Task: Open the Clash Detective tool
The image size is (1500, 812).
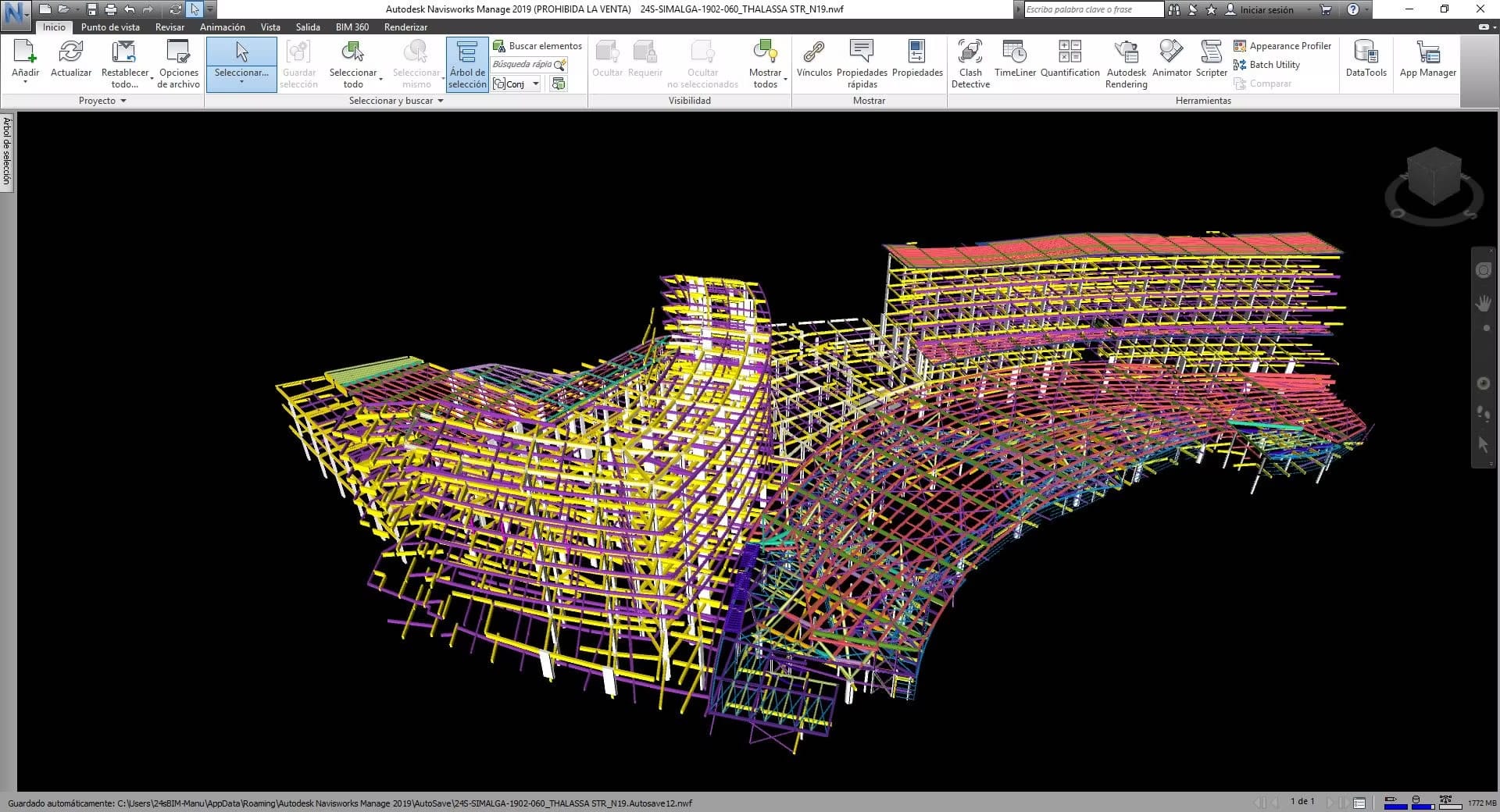Action: tap(970, 63)
